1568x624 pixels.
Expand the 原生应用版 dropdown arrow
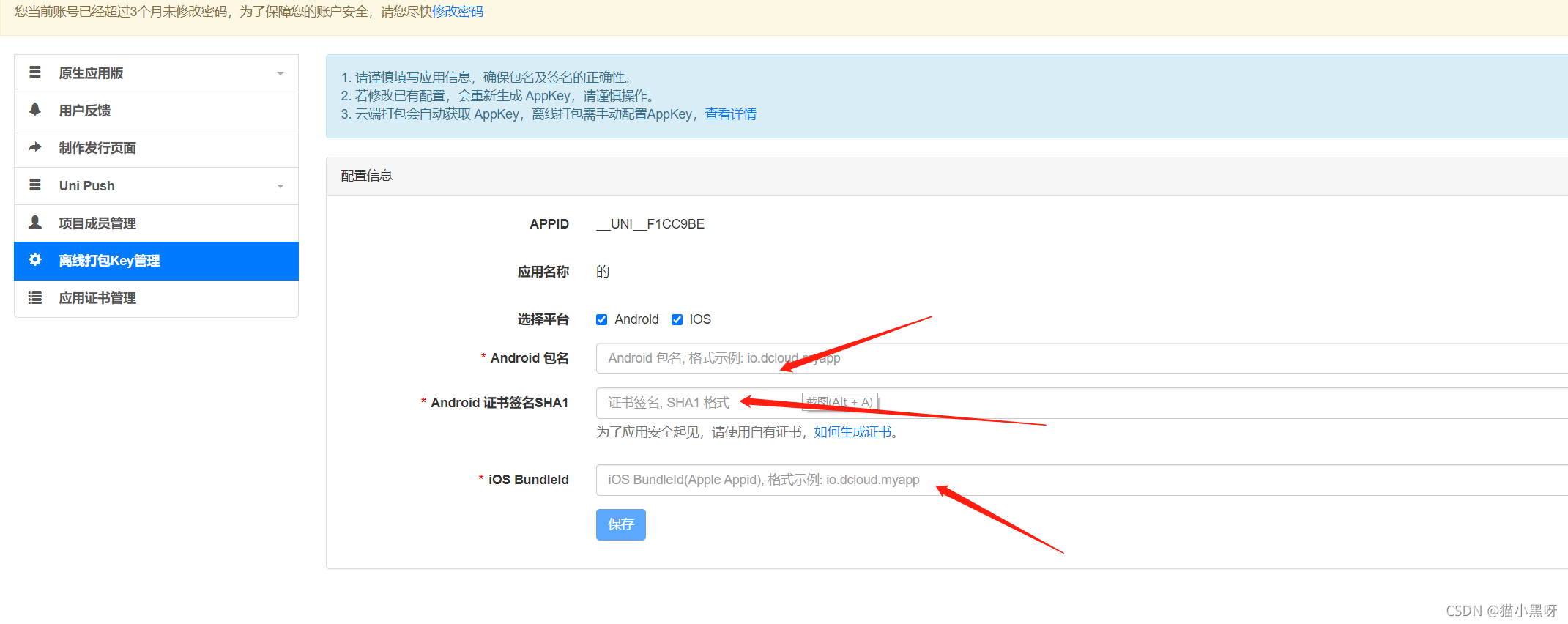[280, 74]
